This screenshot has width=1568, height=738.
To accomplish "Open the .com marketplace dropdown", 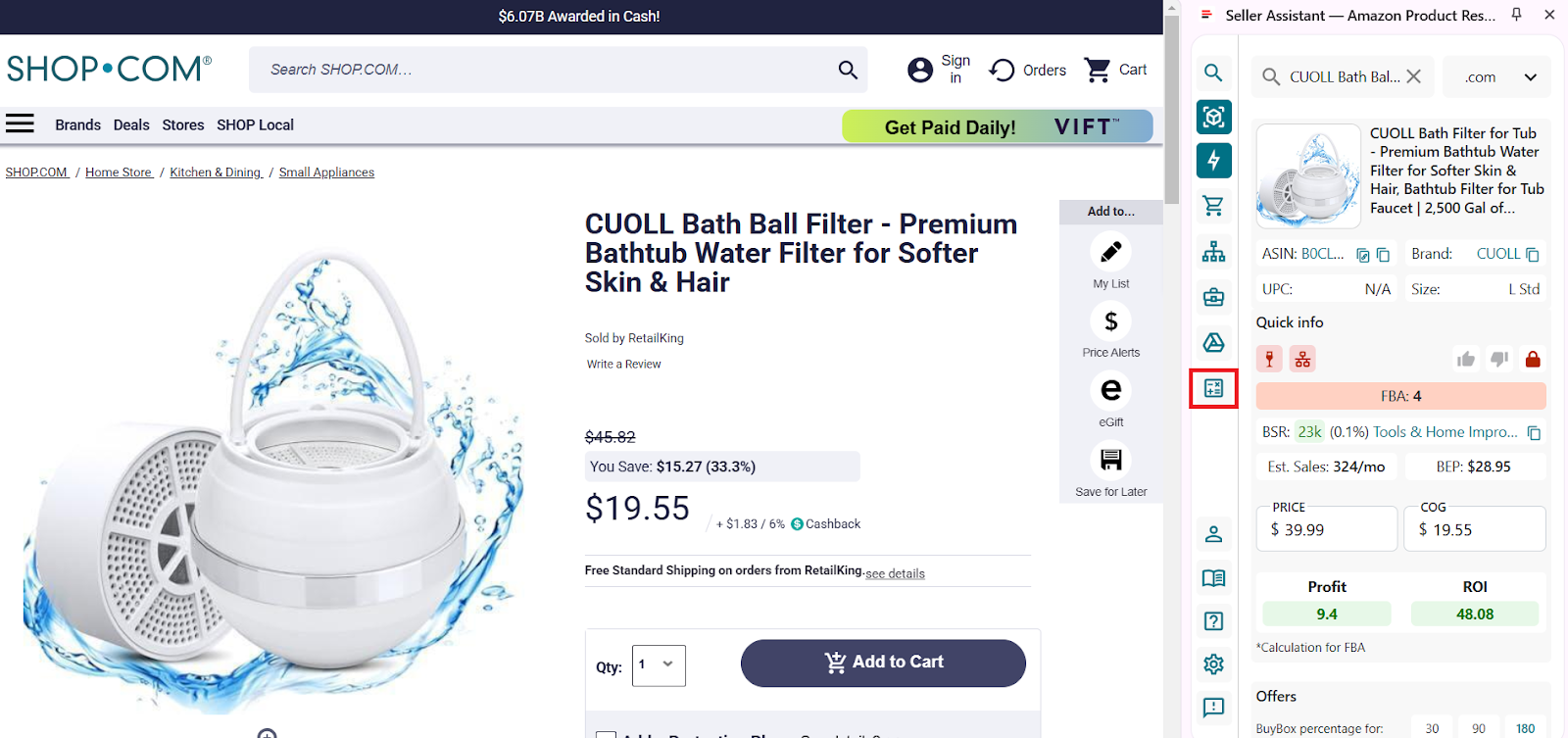I will coord(1495,76).
